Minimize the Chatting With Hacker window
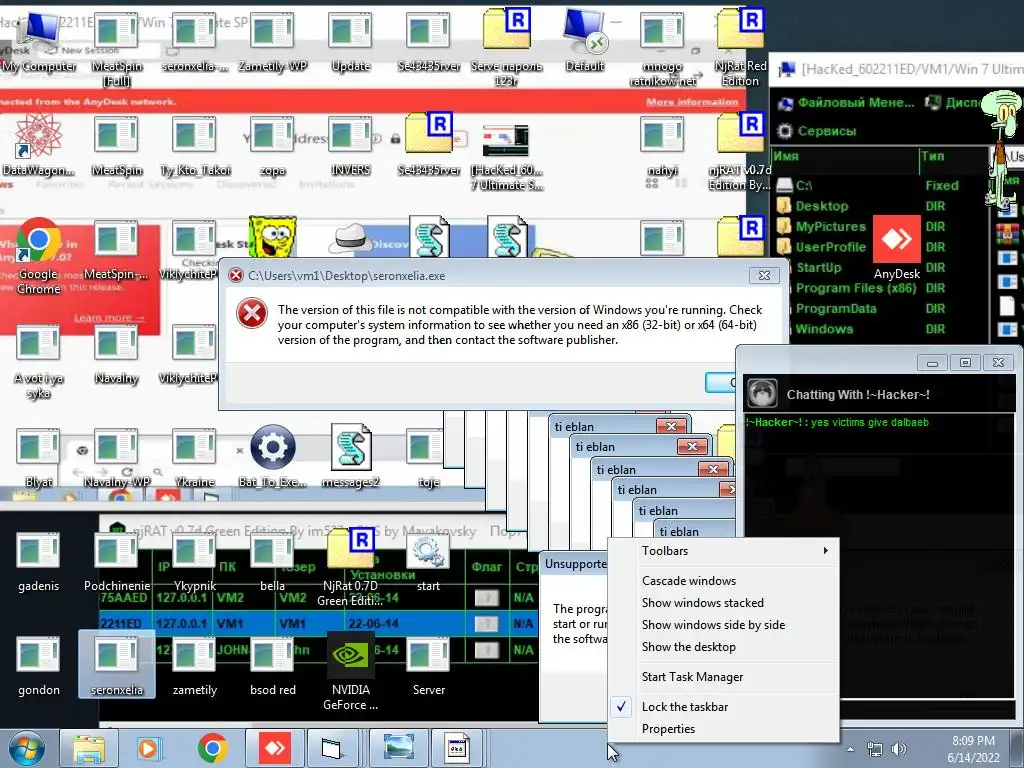 (933, 362)
